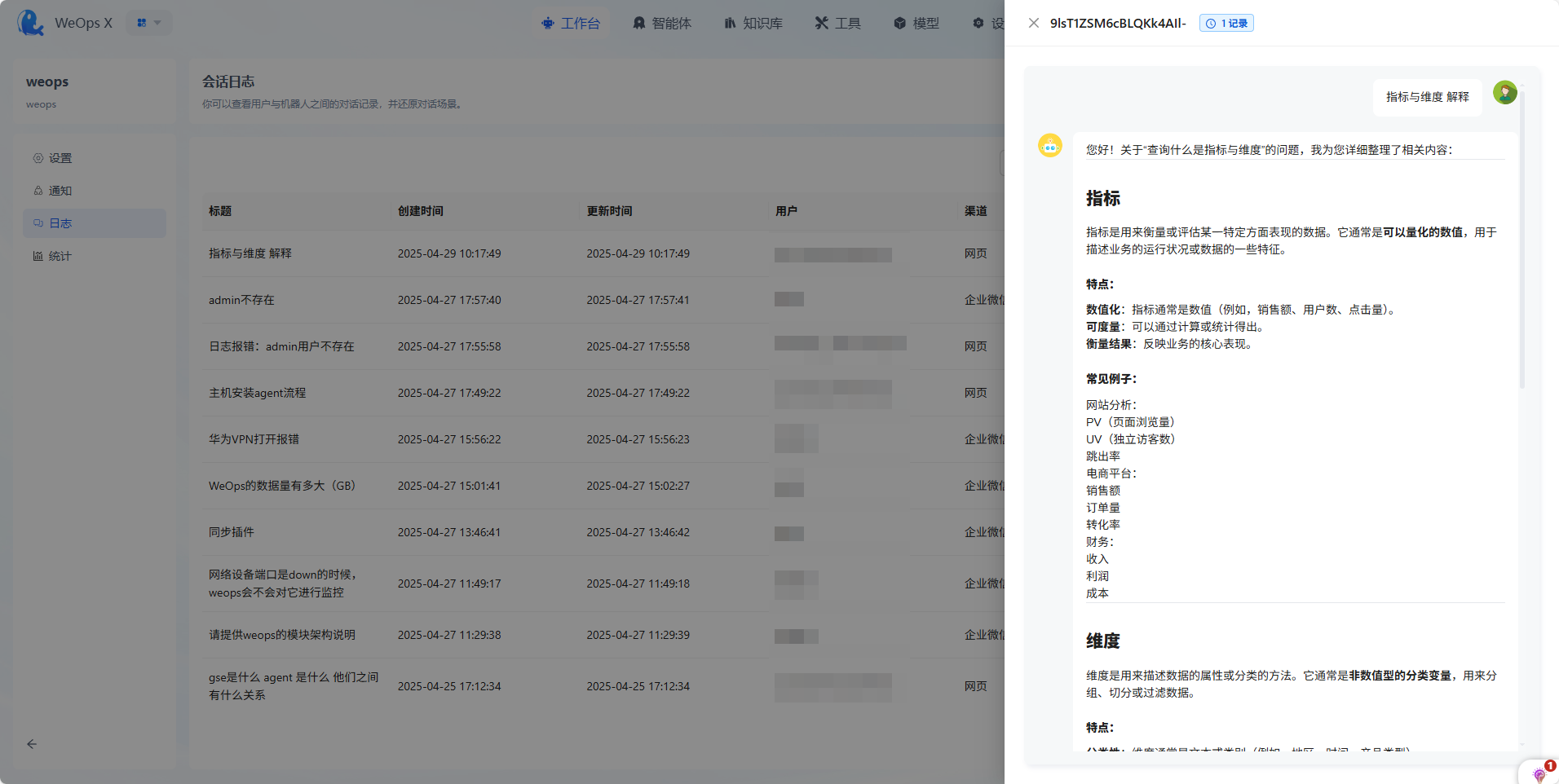The image size is (1559, 784).
Task: Click the books icon next to 知识库
Action: [731, 24]
